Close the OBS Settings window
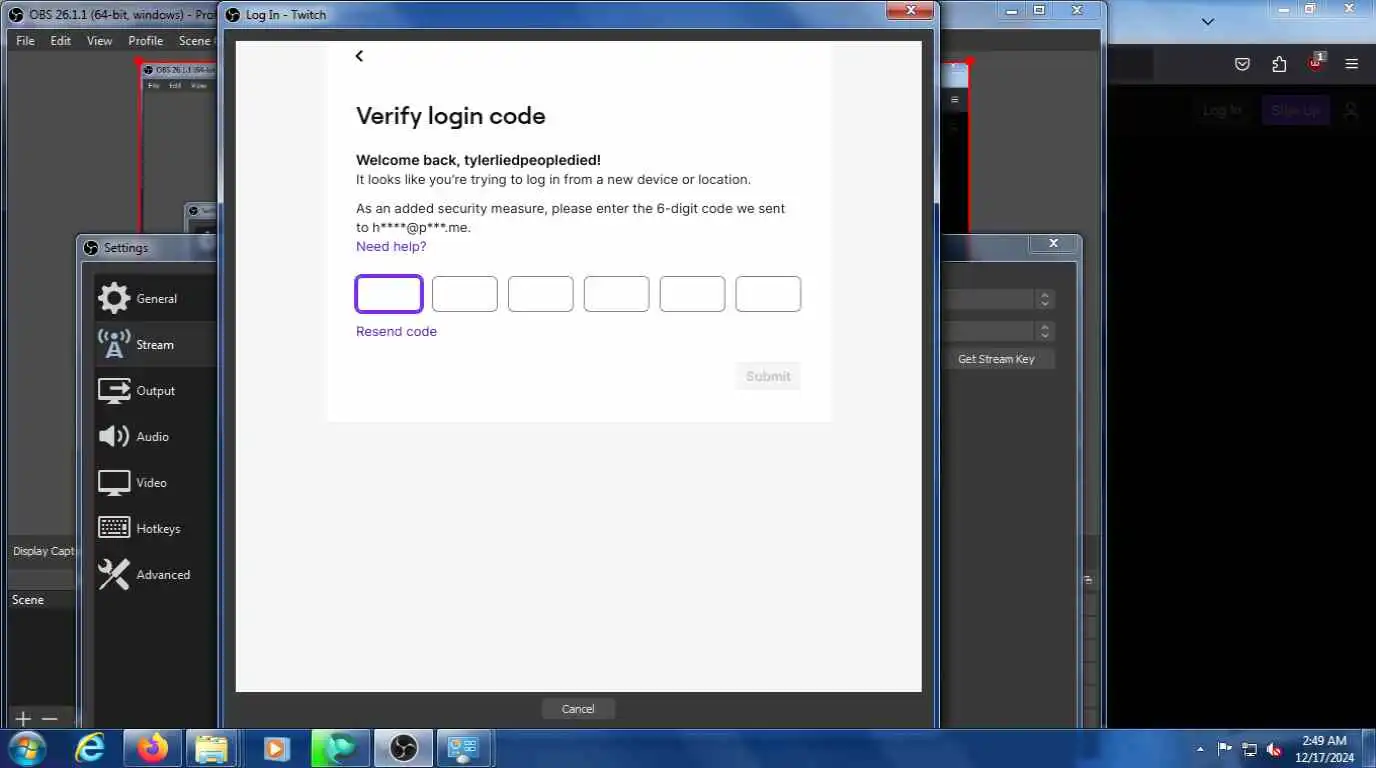The height and width of the screenshot is (768, 1376). coord(1053,243)
